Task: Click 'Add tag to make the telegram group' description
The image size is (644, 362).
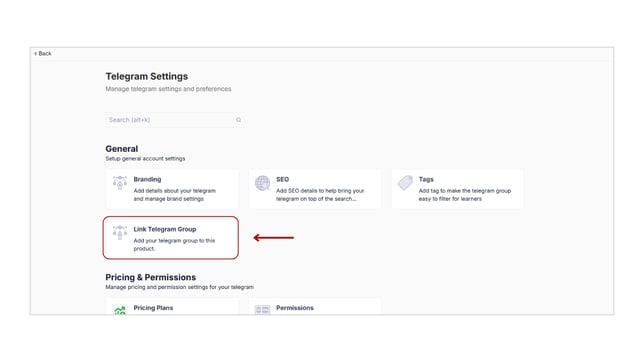Action: (465, 195)
